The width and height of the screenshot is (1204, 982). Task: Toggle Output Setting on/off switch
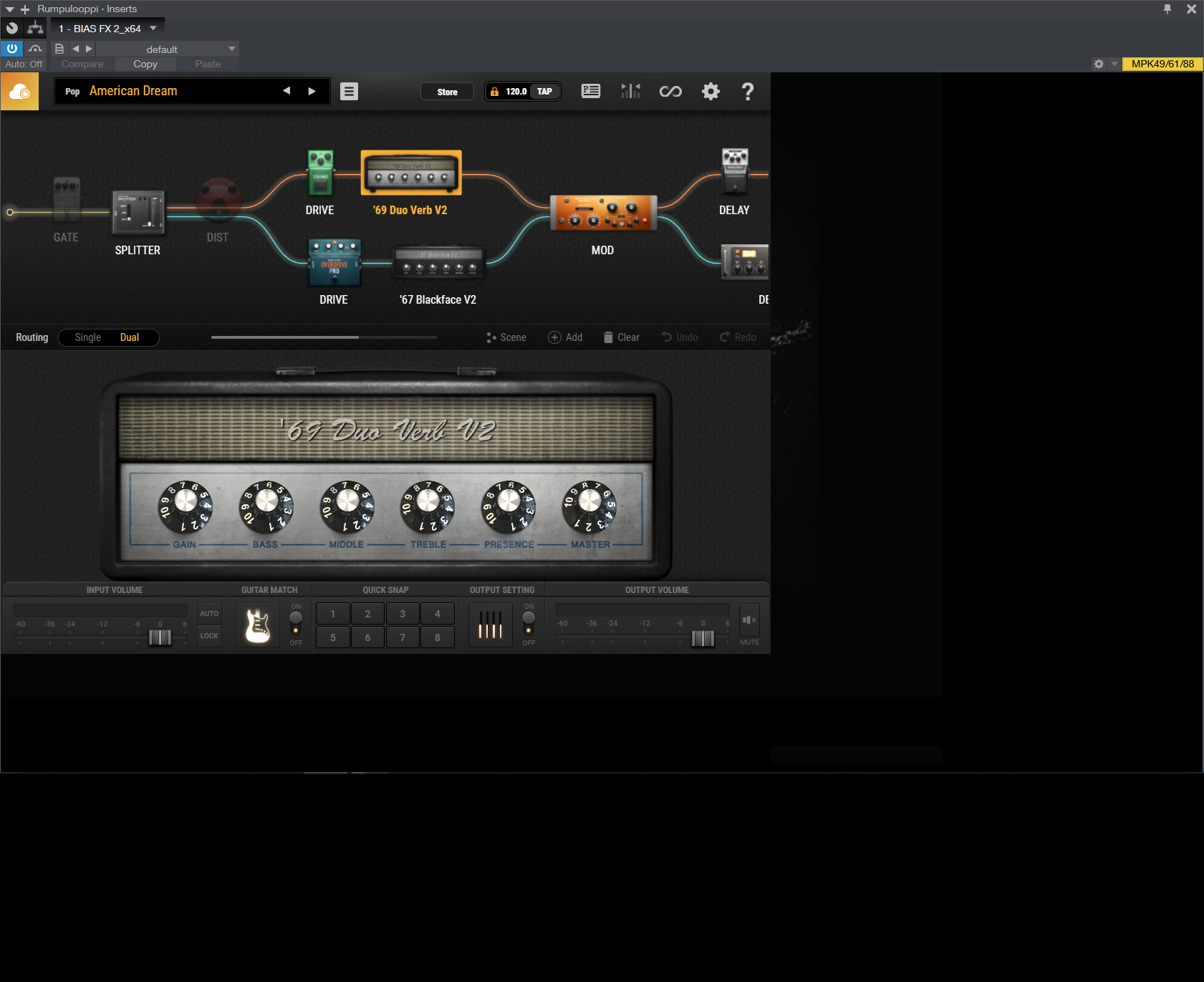[x=529, y=623]
